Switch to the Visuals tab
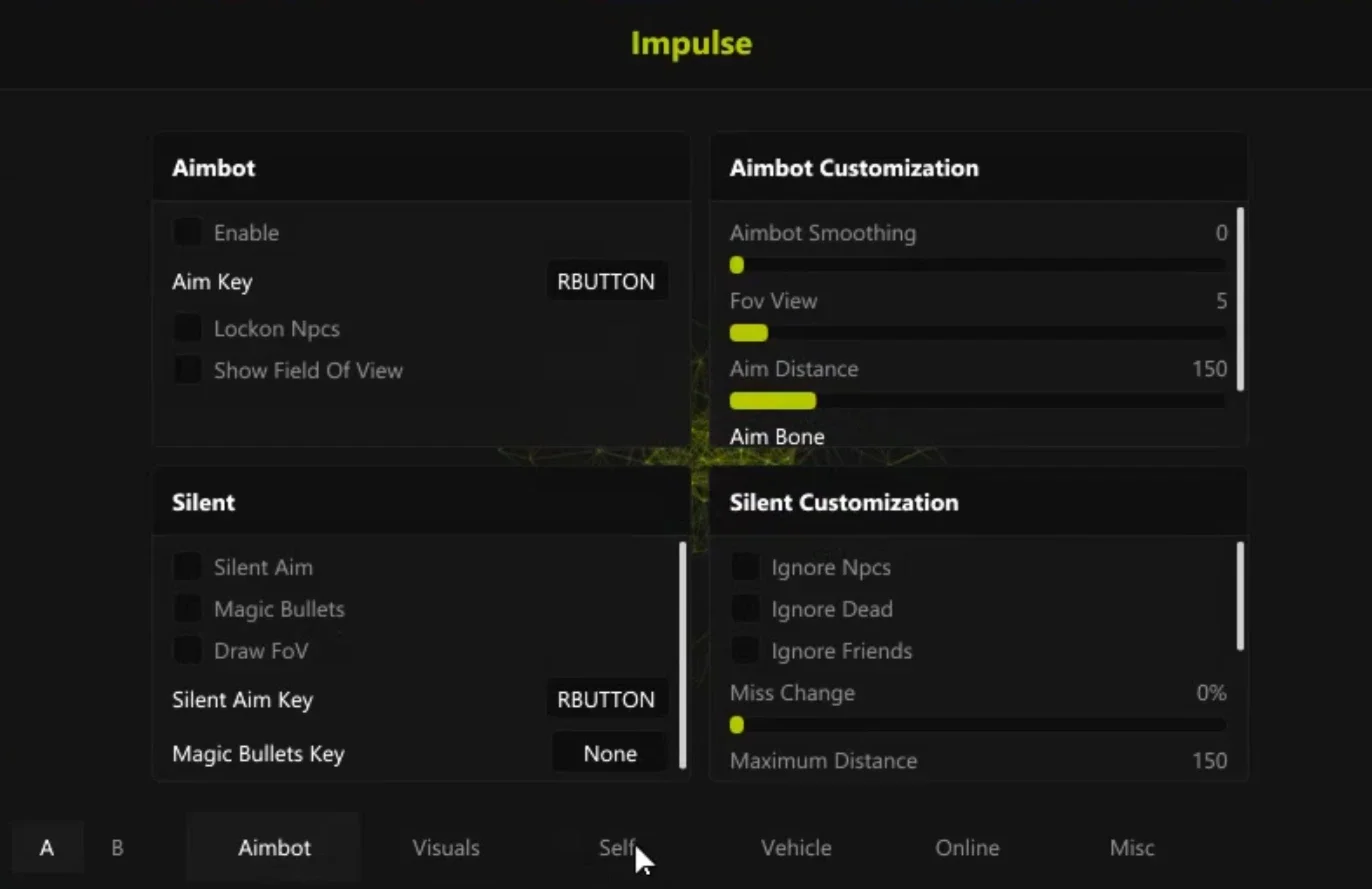 tap(446, 847)
